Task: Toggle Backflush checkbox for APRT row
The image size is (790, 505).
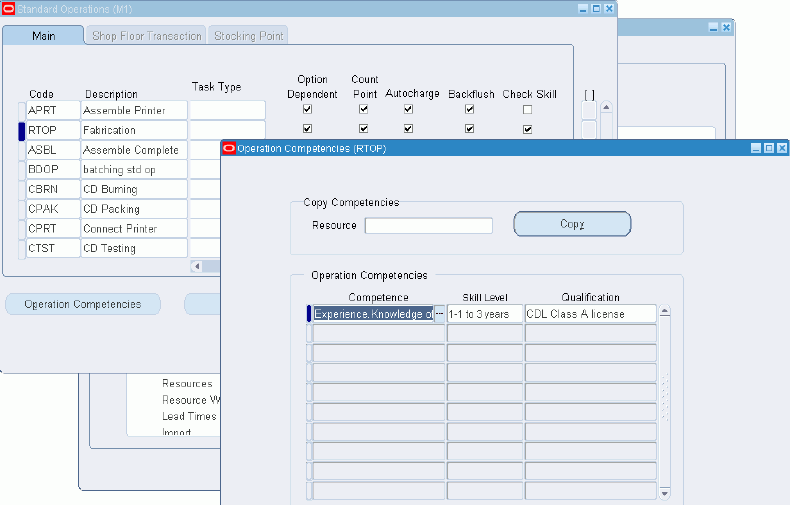Action: (x=470, y=109)
